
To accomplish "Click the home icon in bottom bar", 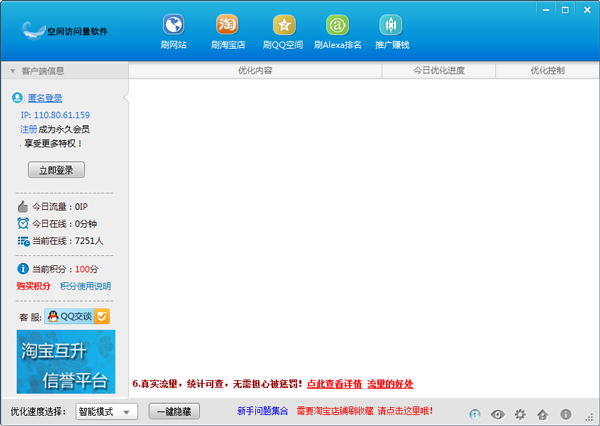I will (542, 413).
